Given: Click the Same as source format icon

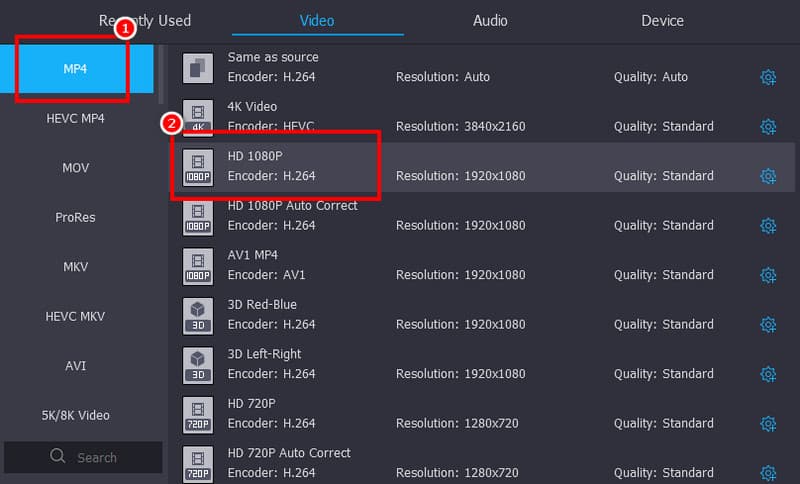Looking at the screenshot, I should click(x=198, y=68).
